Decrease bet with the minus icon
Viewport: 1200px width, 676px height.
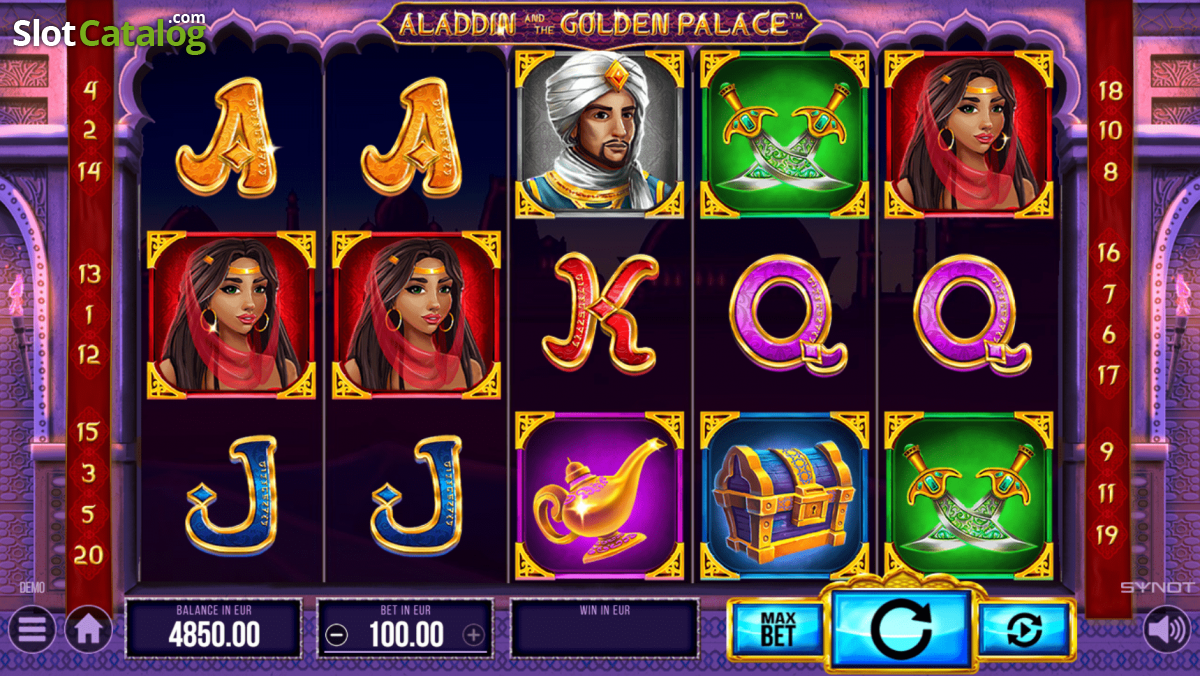(337, 634)
